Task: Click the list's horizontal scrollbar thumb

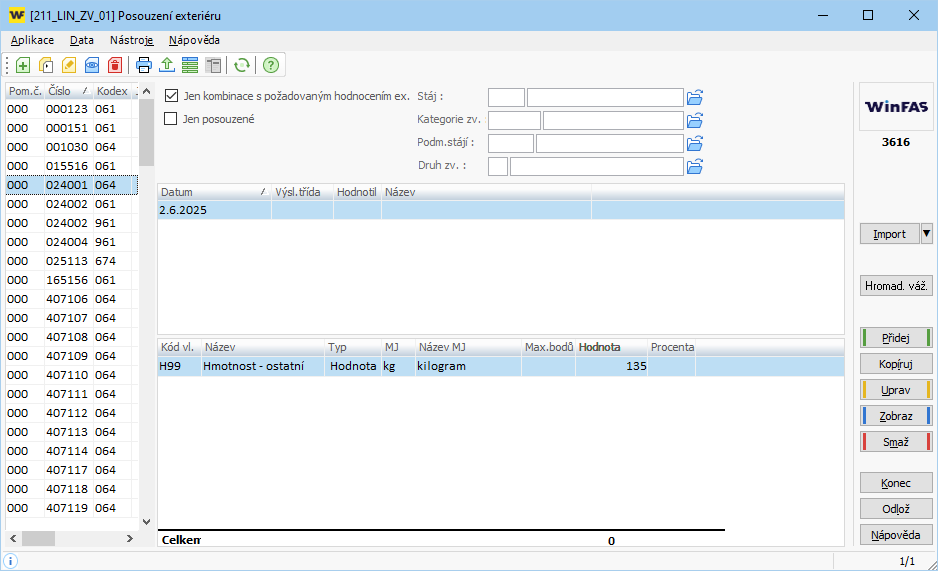Action: tap(38, 539)
